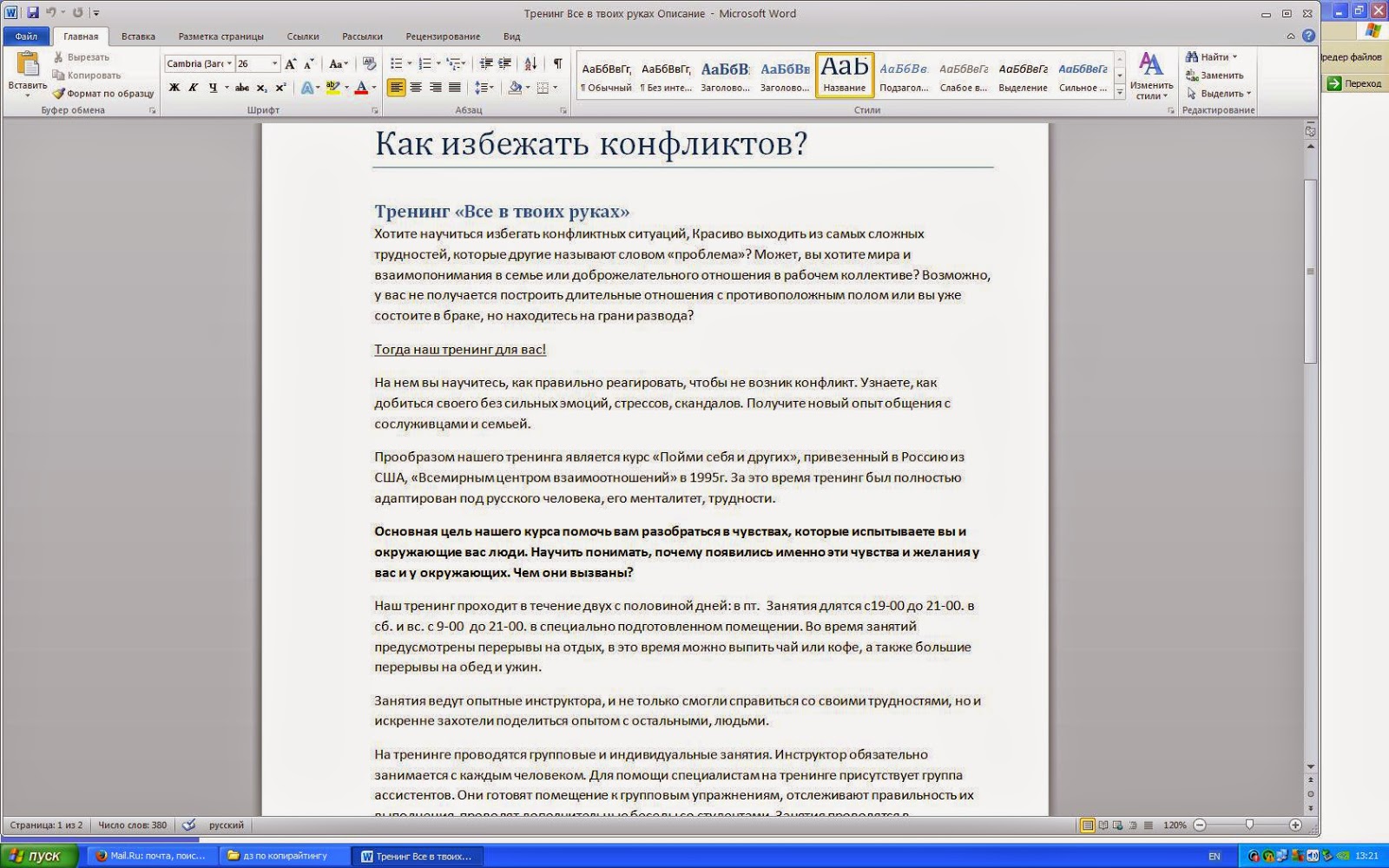Zoom out with minus button

1199,825
